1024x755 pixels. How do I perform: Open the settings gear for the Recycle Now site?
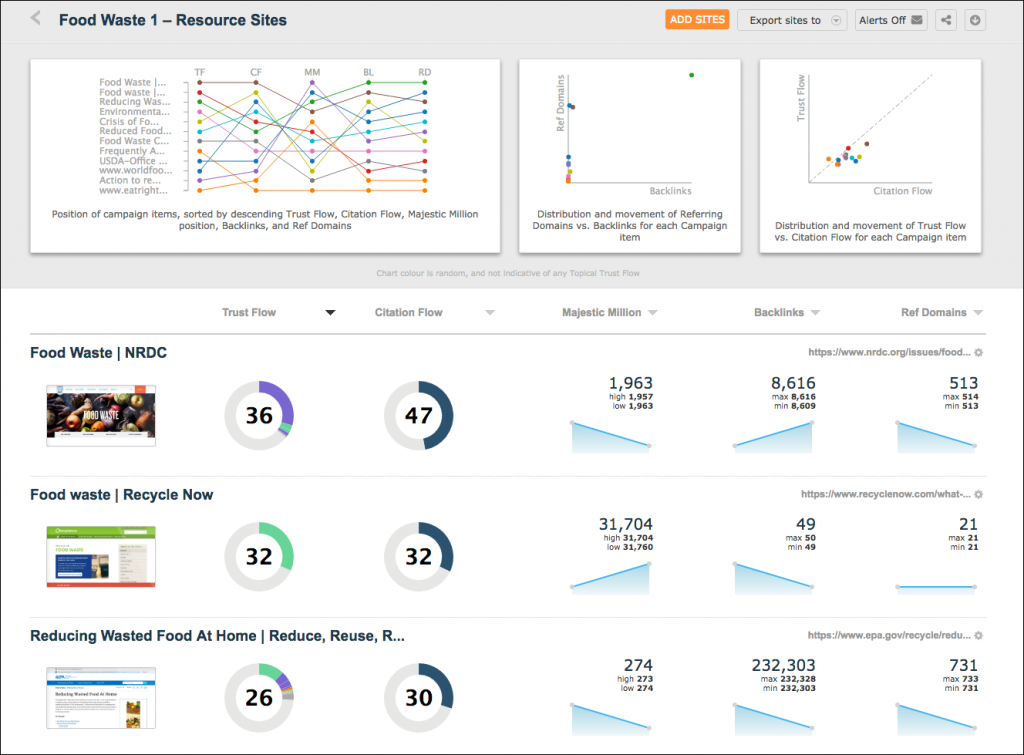tap(978, 494)
